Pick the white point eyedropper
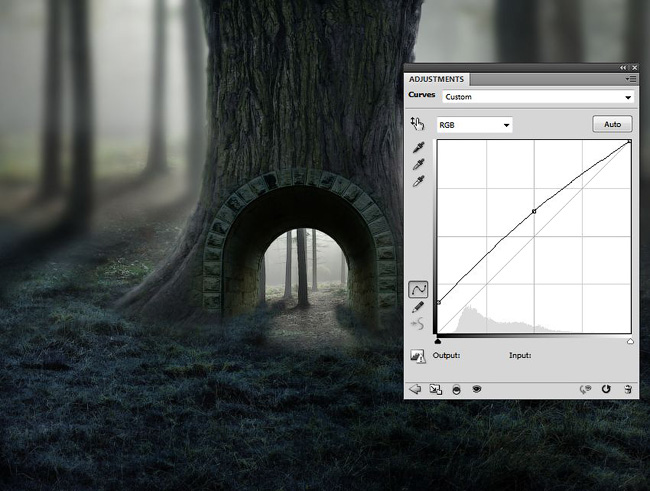 point(418,182)
